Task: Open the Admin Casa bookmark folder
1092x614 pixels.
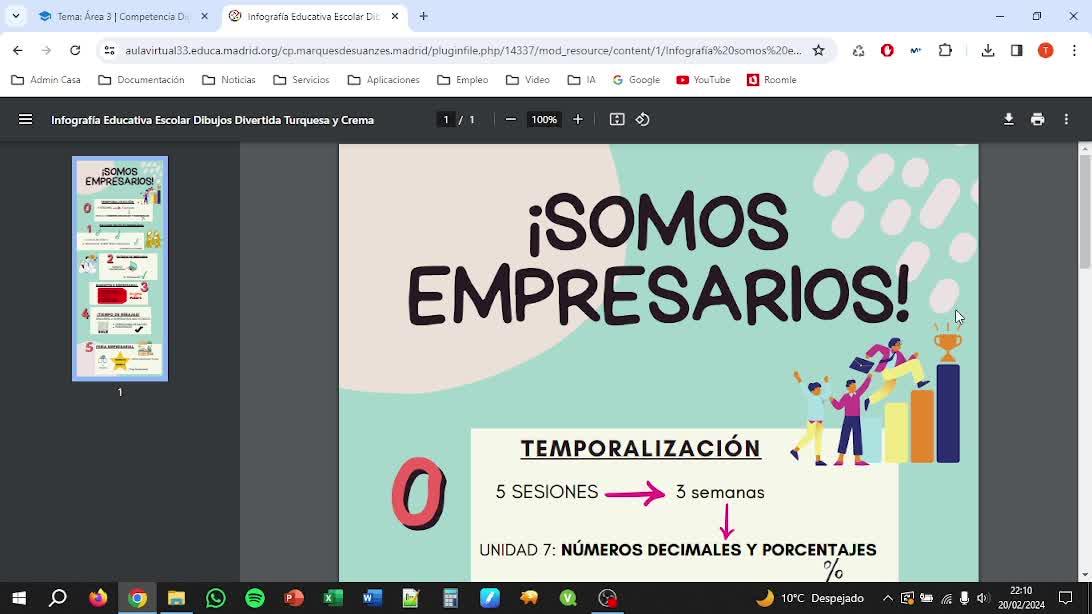Action: (x=46, y=80)
